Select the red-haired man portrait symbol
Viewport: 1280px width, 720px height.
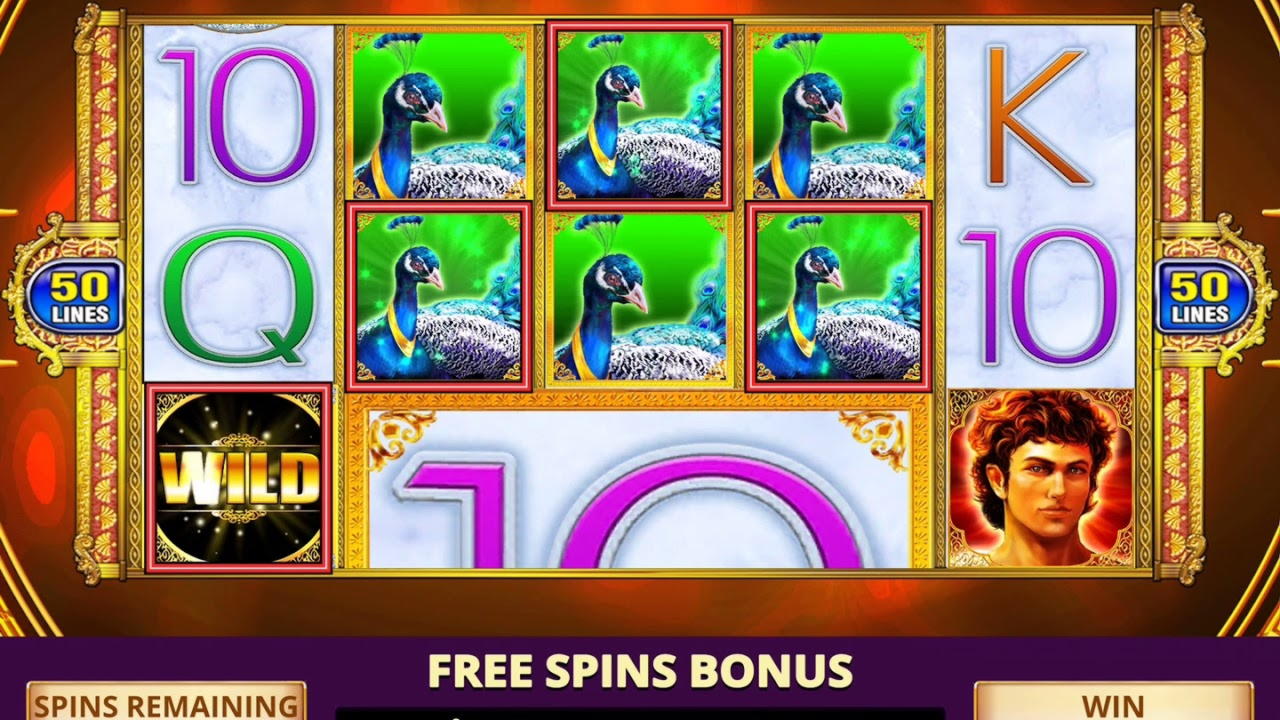(1040, 480)
